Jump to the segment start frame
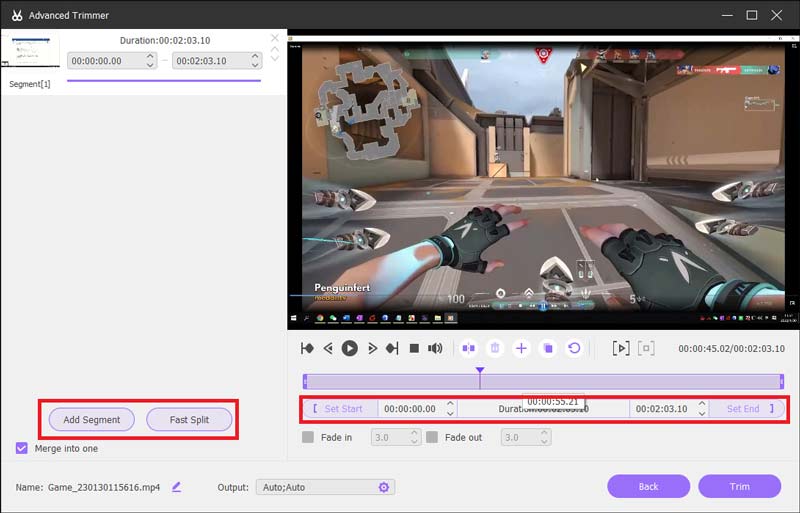 (307, 349)
